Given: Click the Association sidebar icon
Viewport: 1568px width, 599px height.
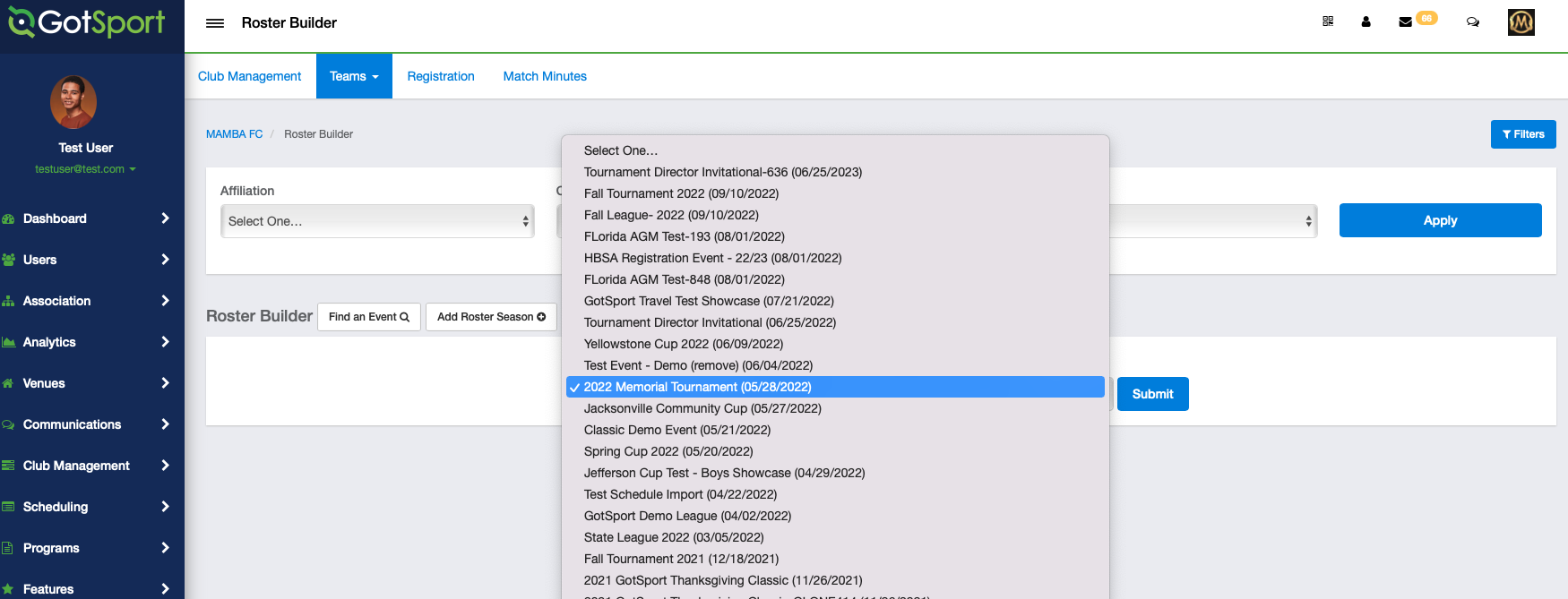Looking at the screenshot, I should pos(9,301).
